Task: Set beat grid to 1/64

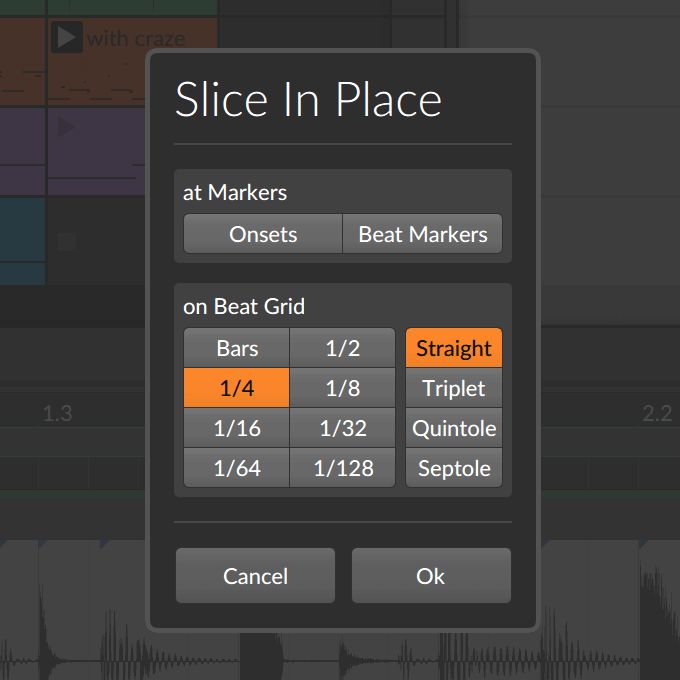Action: [237, 468]
